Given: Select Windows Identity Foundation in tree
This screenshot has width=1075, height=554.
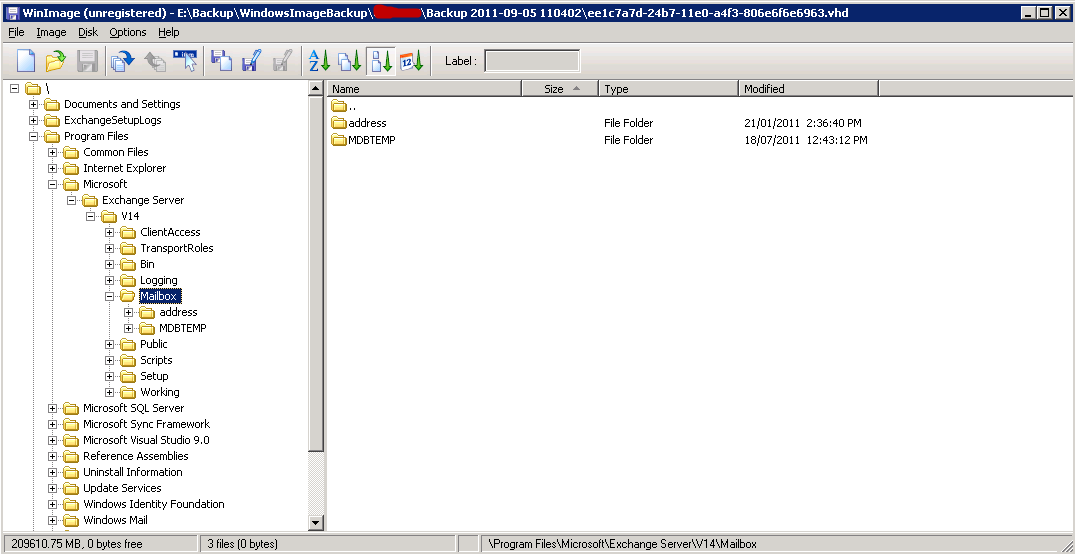Looking at the screenshot, I should click(154, 504).
